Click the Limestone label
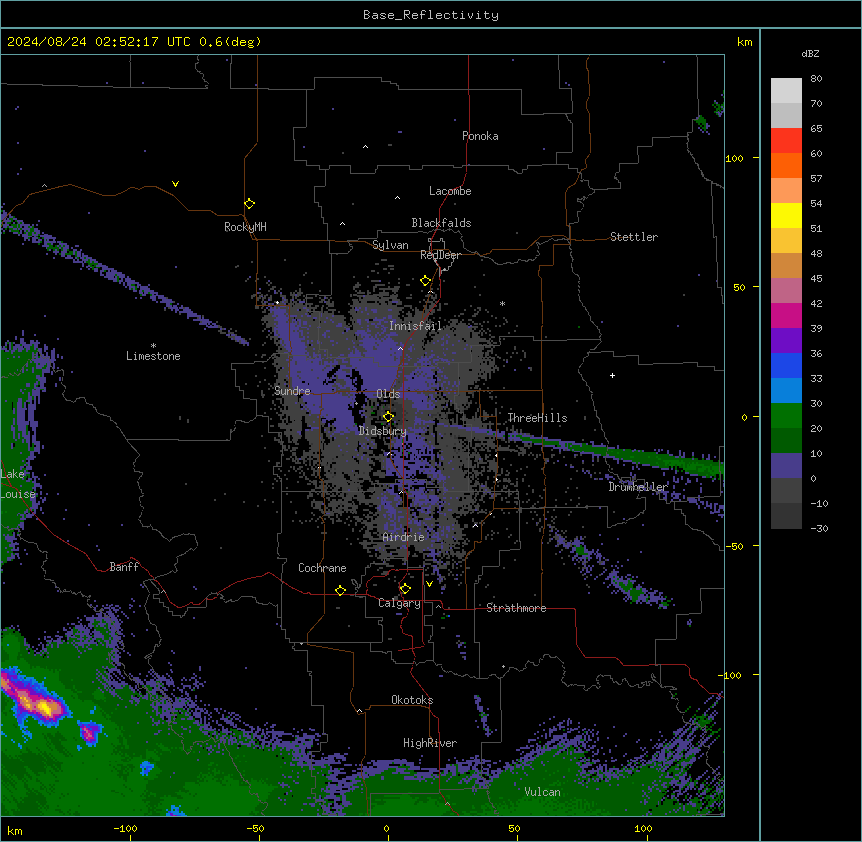 [153, 356]
